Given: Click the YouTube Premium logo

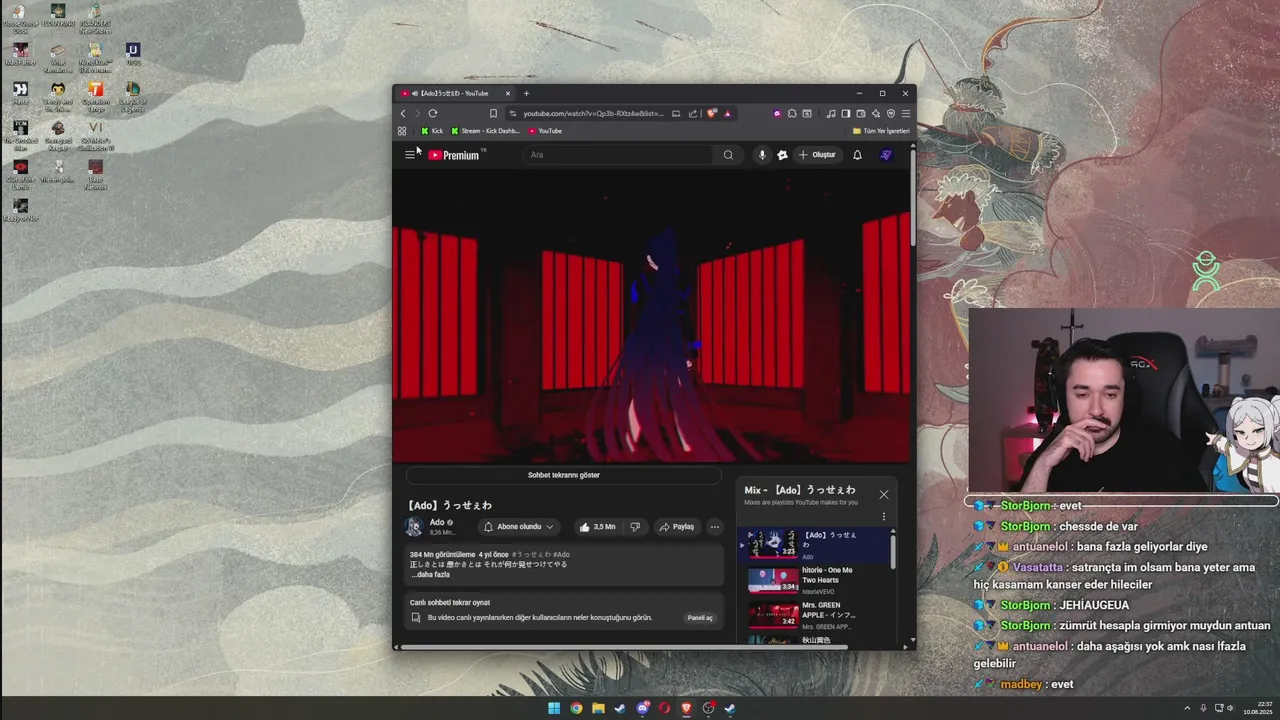Looking at the screenshot, I should [456, 155].
